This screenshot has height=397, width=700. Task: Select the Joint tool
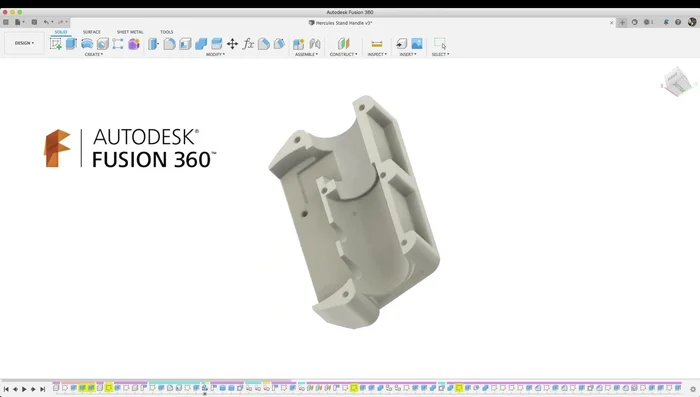[x=315, y=44]
